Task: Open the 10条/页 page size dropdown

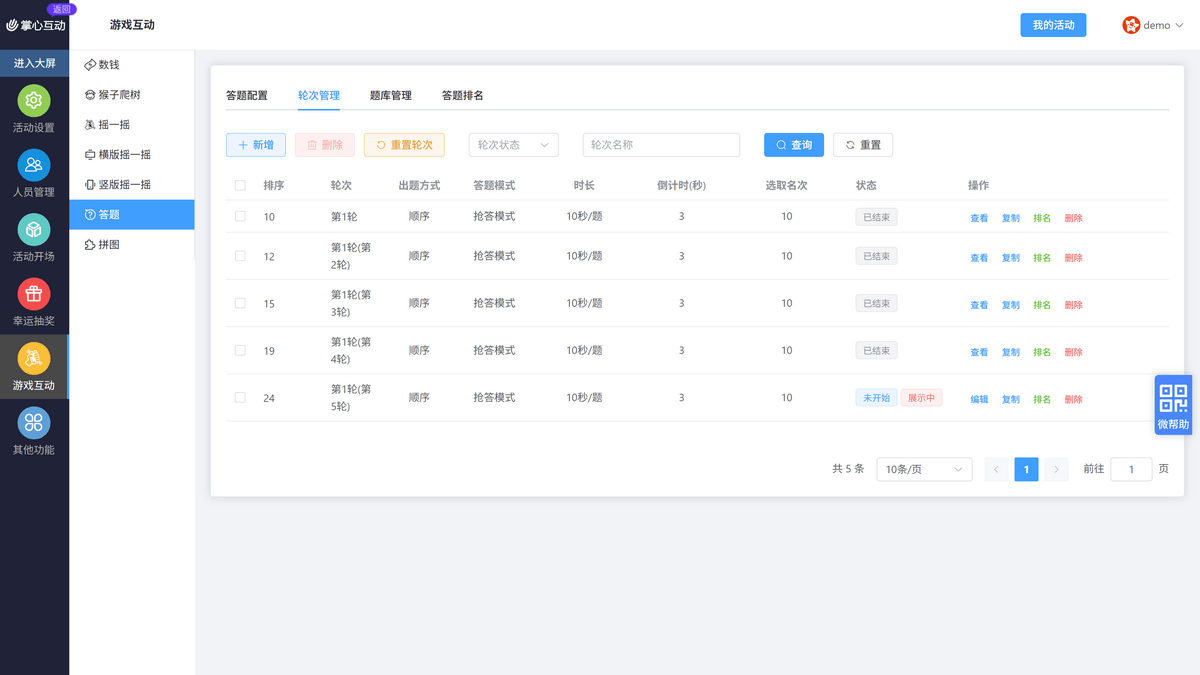Action: pyautogui.click(x=924, y=469)
